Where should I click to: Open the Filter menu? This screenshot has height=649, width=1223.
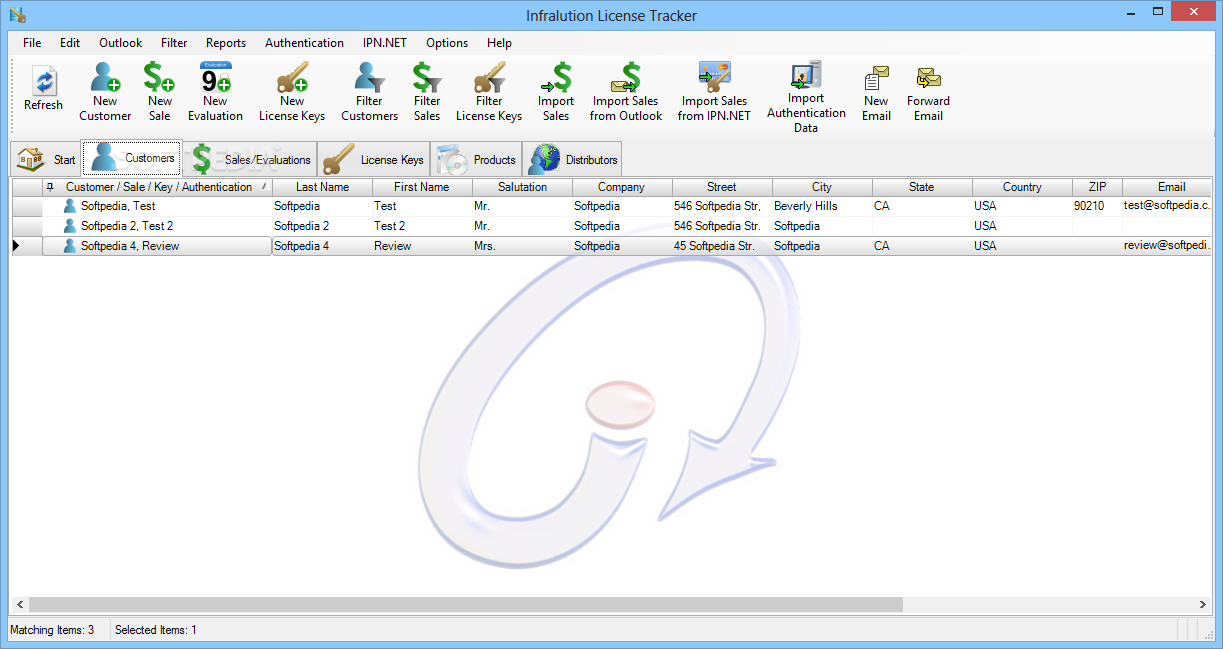pos(174,43)
